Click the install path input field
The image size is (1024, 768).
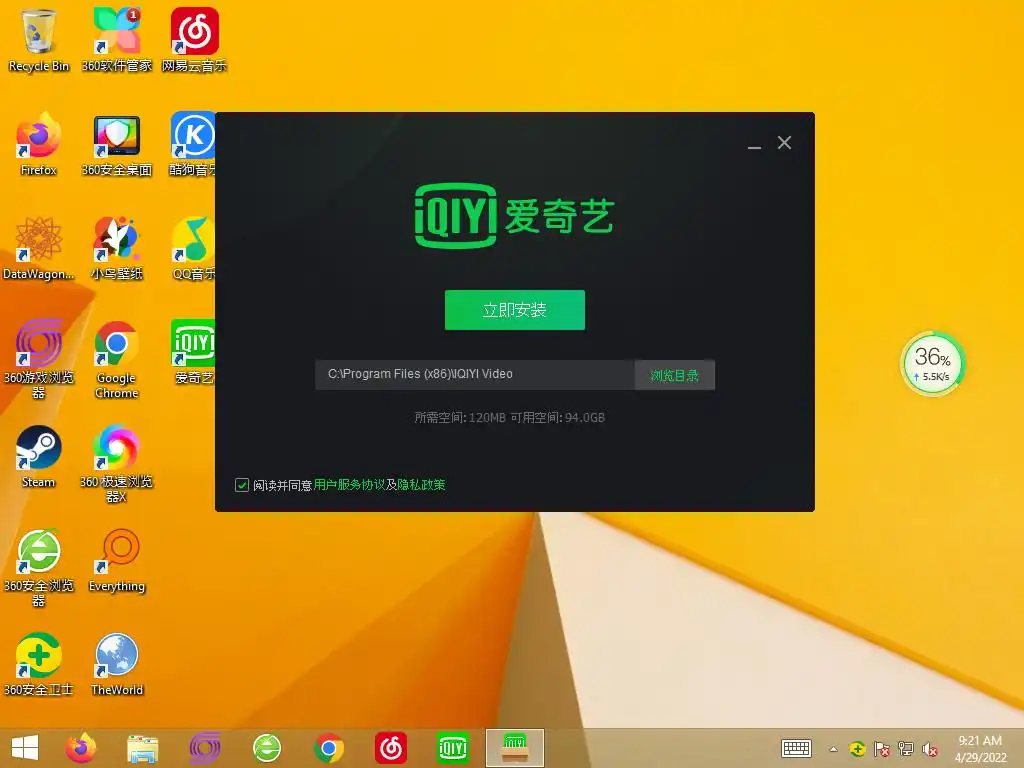click(475, 375)
